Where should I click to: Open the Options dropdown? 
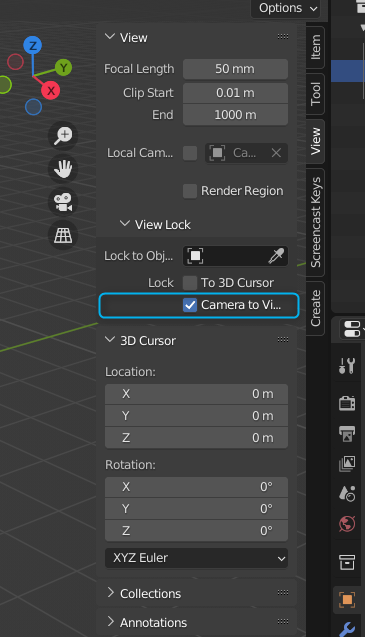(x=286, y=8)
